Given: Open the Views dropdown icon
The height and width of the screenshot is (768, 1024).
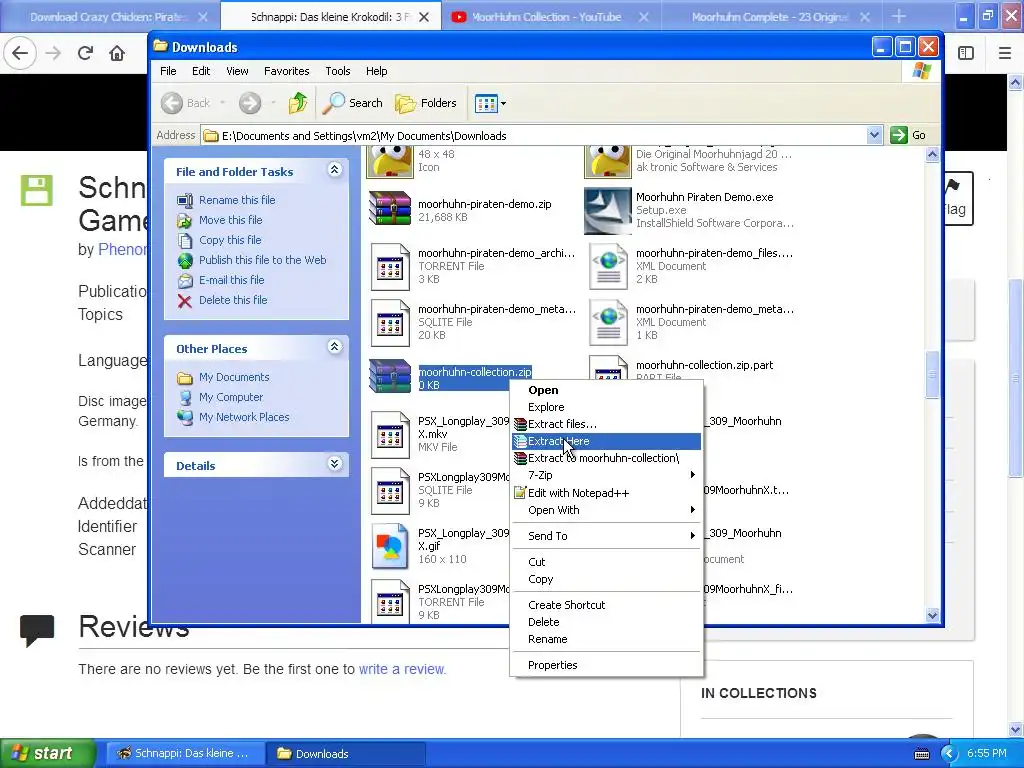Looking at the screenshot, I should coord(490,103).
